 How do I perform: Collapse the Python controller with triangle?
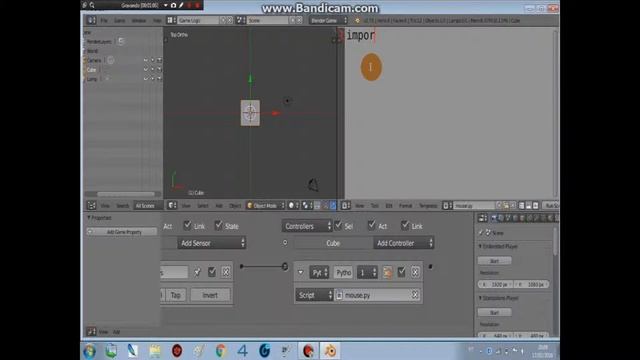pyautogui.click(x=301, y=272)
